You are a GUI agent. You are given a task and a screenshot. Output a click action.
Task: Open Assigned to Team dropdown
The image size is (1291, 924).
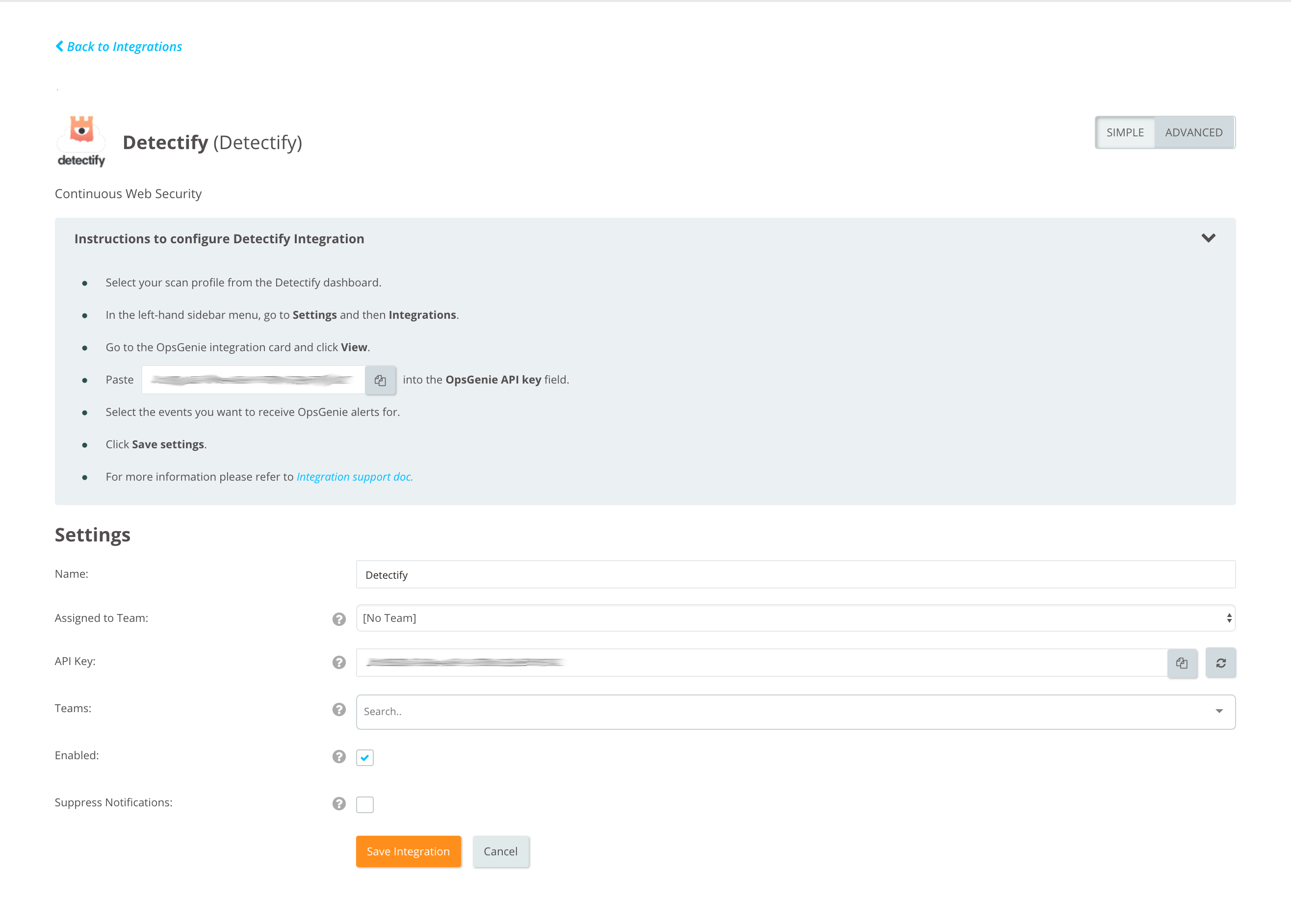click(795, 618)
